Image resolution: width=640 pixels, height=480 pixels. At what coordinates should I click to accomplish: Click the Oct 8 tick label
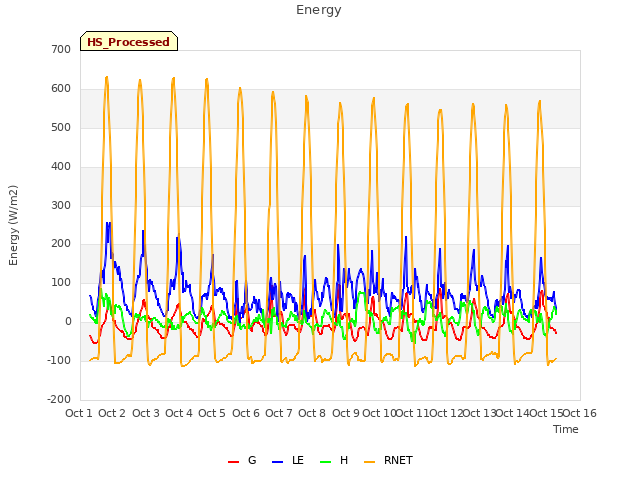(312, 413)
